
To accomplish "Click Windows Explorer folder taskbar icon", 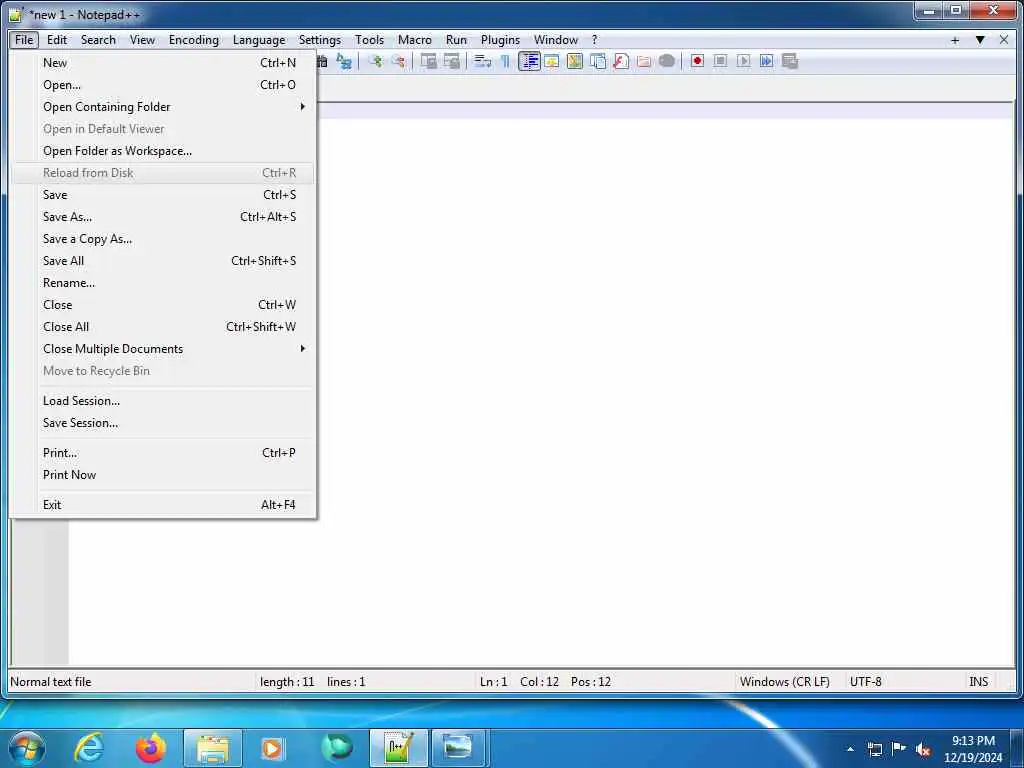I will [x=213, y=748].
